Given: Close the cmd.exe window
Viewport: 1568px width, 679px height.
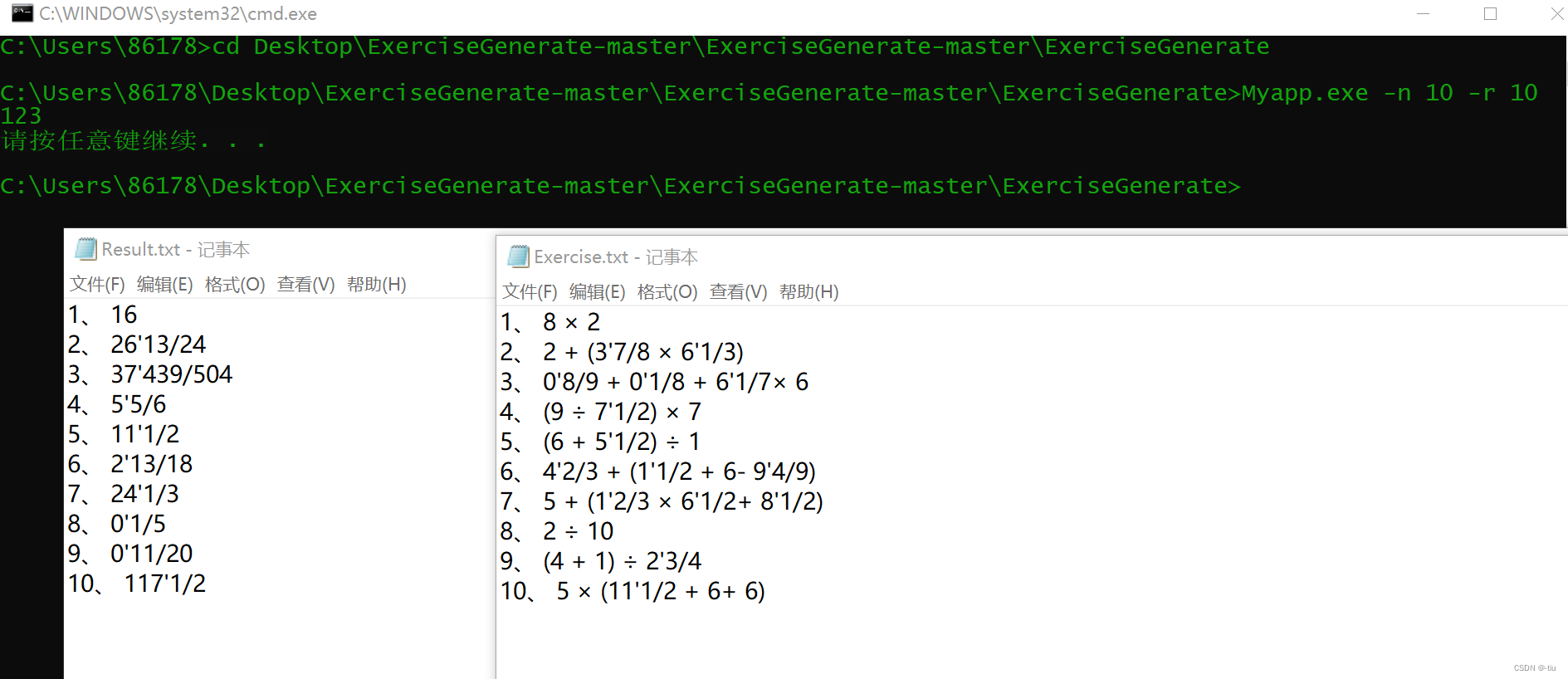Looking at the screenshot, I should coord(1556,14).
